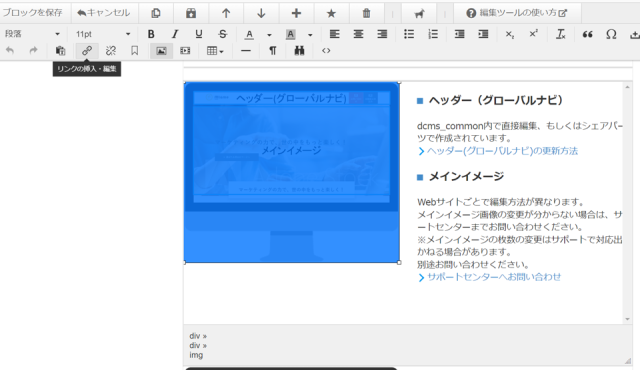Open the 段落 paragraph format dropdown
Screen dimensions: 640x370
point(33,34)
